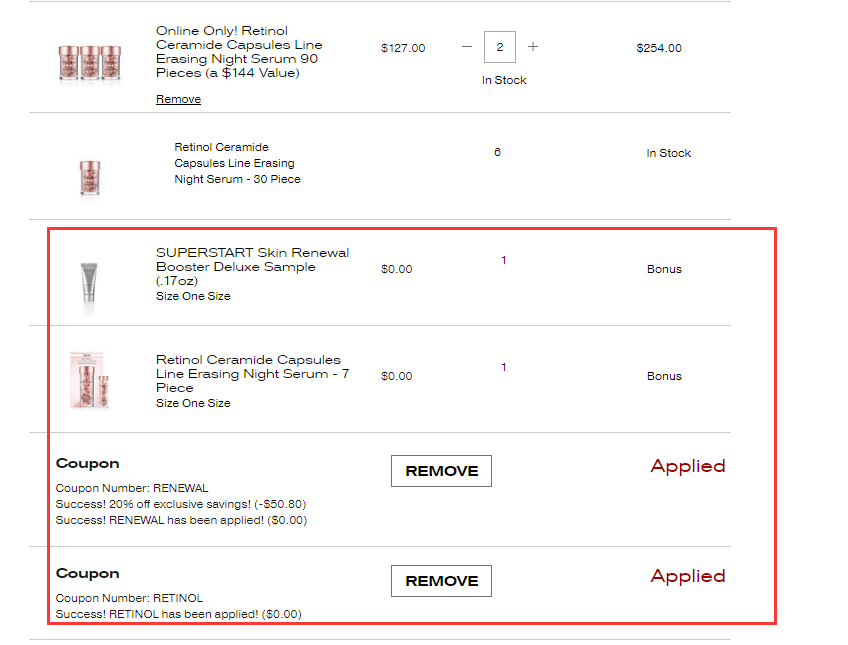Viewport: 848px width, 645px height.
Task: Decrease quantity with the minus icon
Action: pyautogui.click(x=467, y=47)
